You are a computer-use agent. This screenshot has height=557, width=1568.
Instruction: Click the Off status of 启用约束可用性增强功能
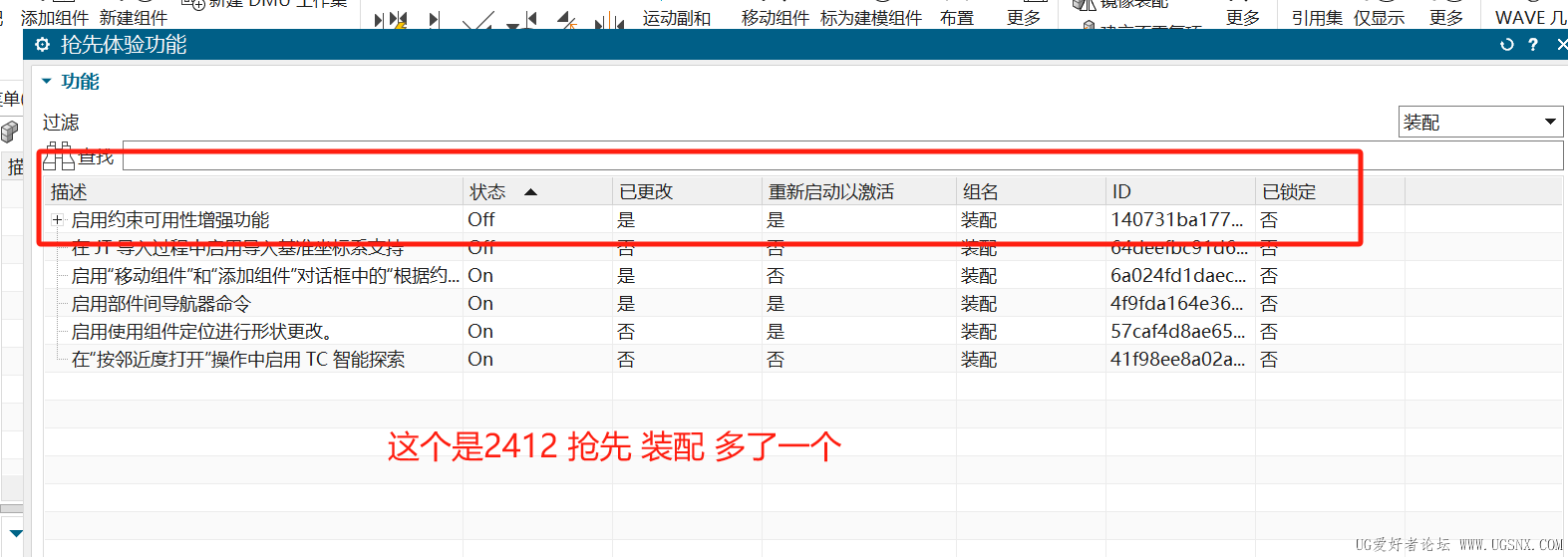click(x=481, y=220)
